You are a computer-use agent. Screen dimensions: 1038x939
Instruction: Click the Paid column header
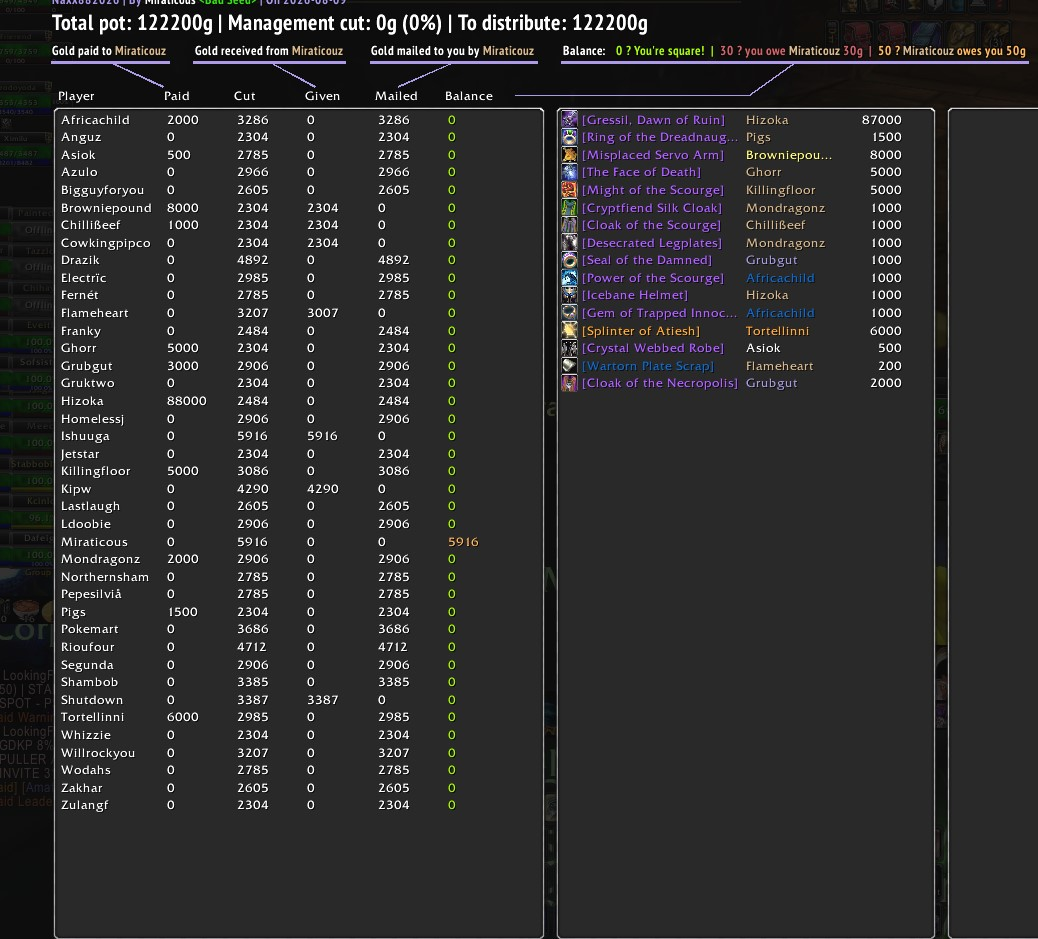point(177,96)
